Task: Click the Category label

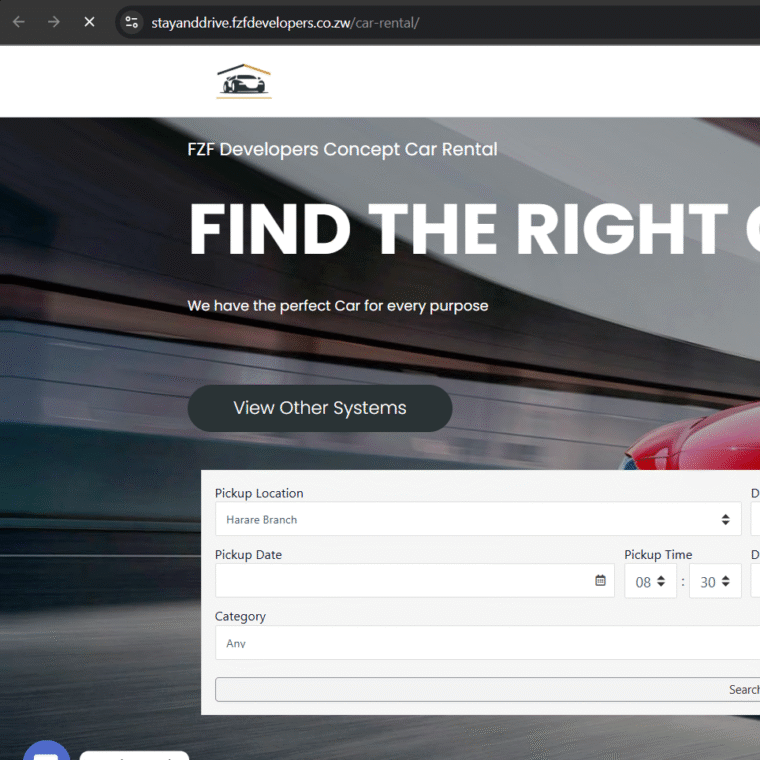Action: 240,616
